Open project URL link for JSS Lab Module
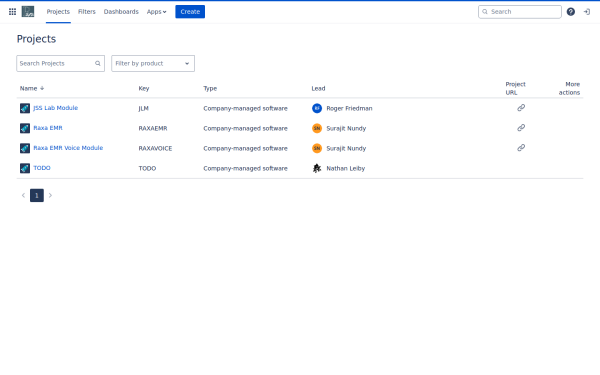Screen dimensions: 600x375 tap(521, 108)
